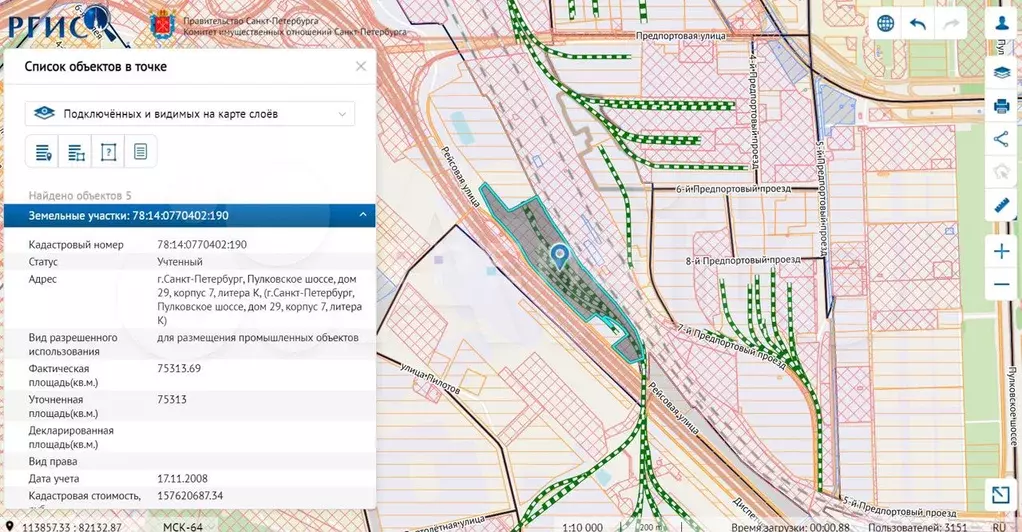
Task: Zoom out on the map
Action: [x=1002, y=284]
